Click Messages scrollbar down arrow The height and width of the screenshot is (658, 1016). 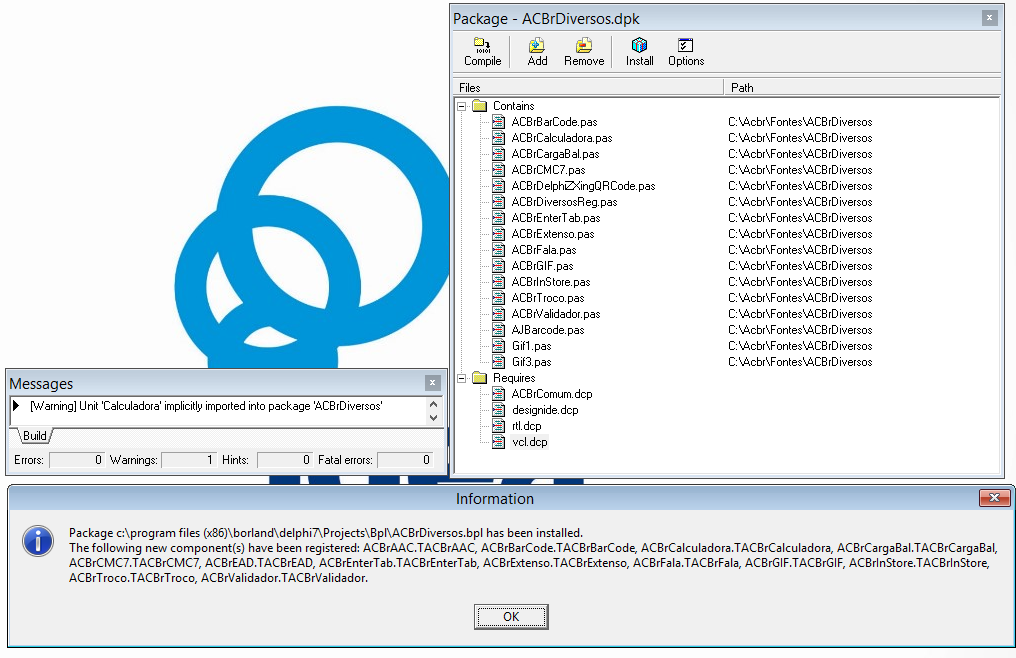(433, 418)
